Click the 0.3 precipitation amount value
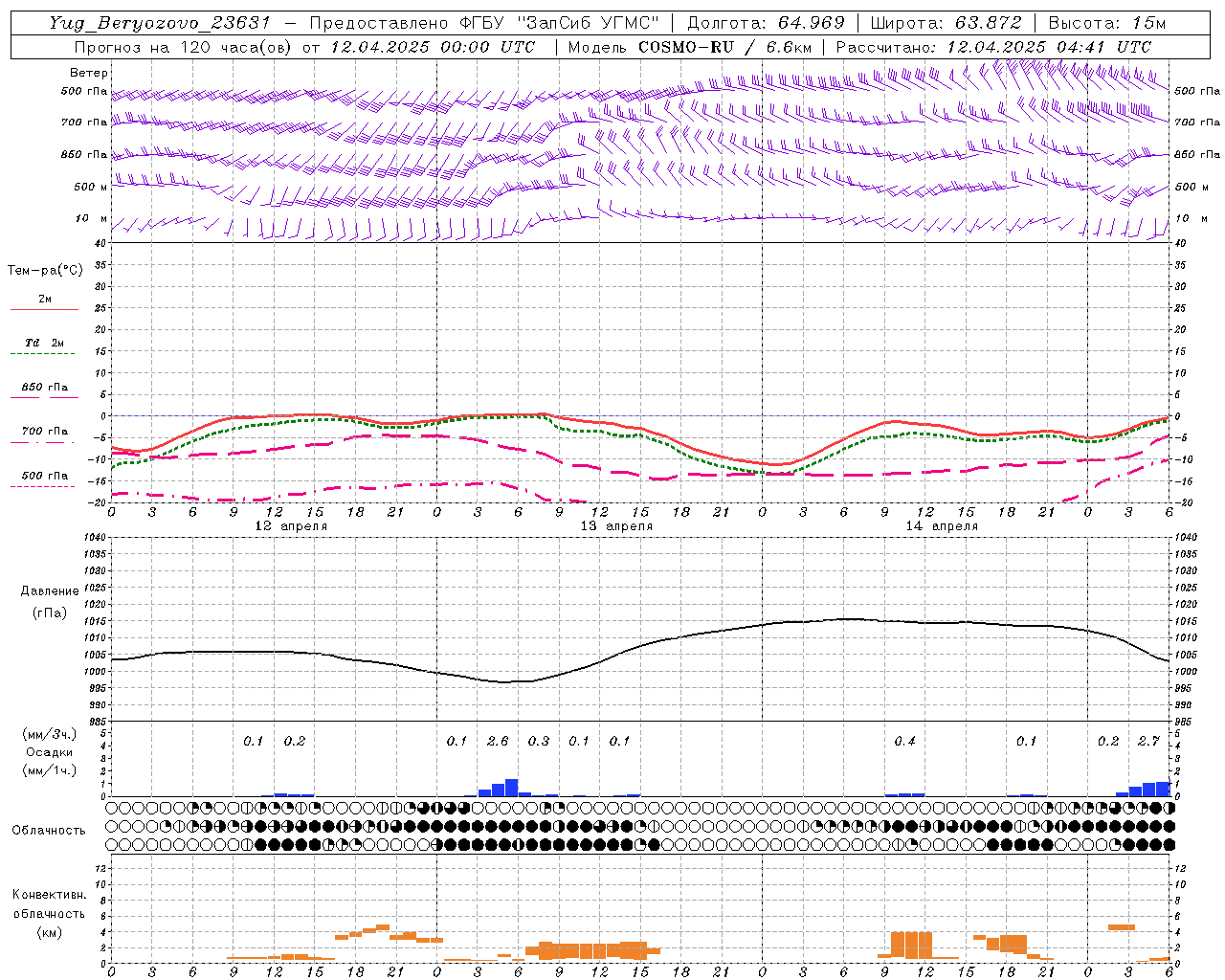This screenshot has width=1225, height=980. (539, 741)
